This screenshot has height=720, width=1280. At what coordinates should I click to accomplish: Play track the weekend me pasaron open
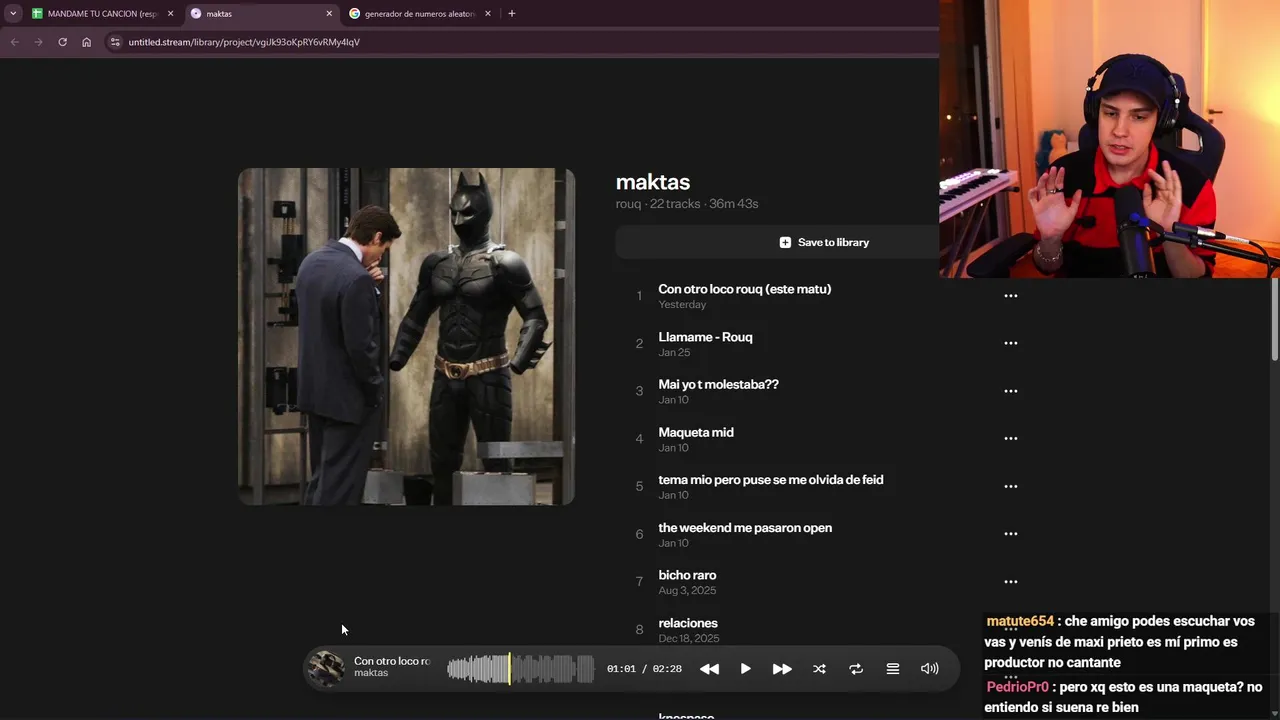point(745,528)
